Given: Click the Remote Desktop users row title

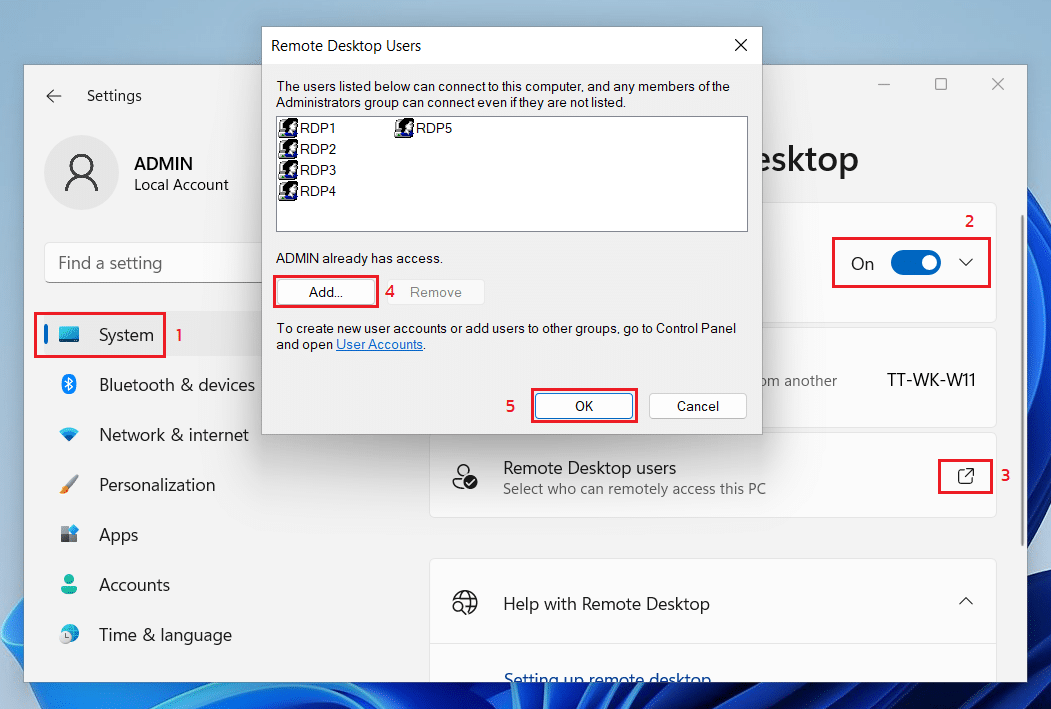Looking at the screenshot, I should tap(589, 468).
